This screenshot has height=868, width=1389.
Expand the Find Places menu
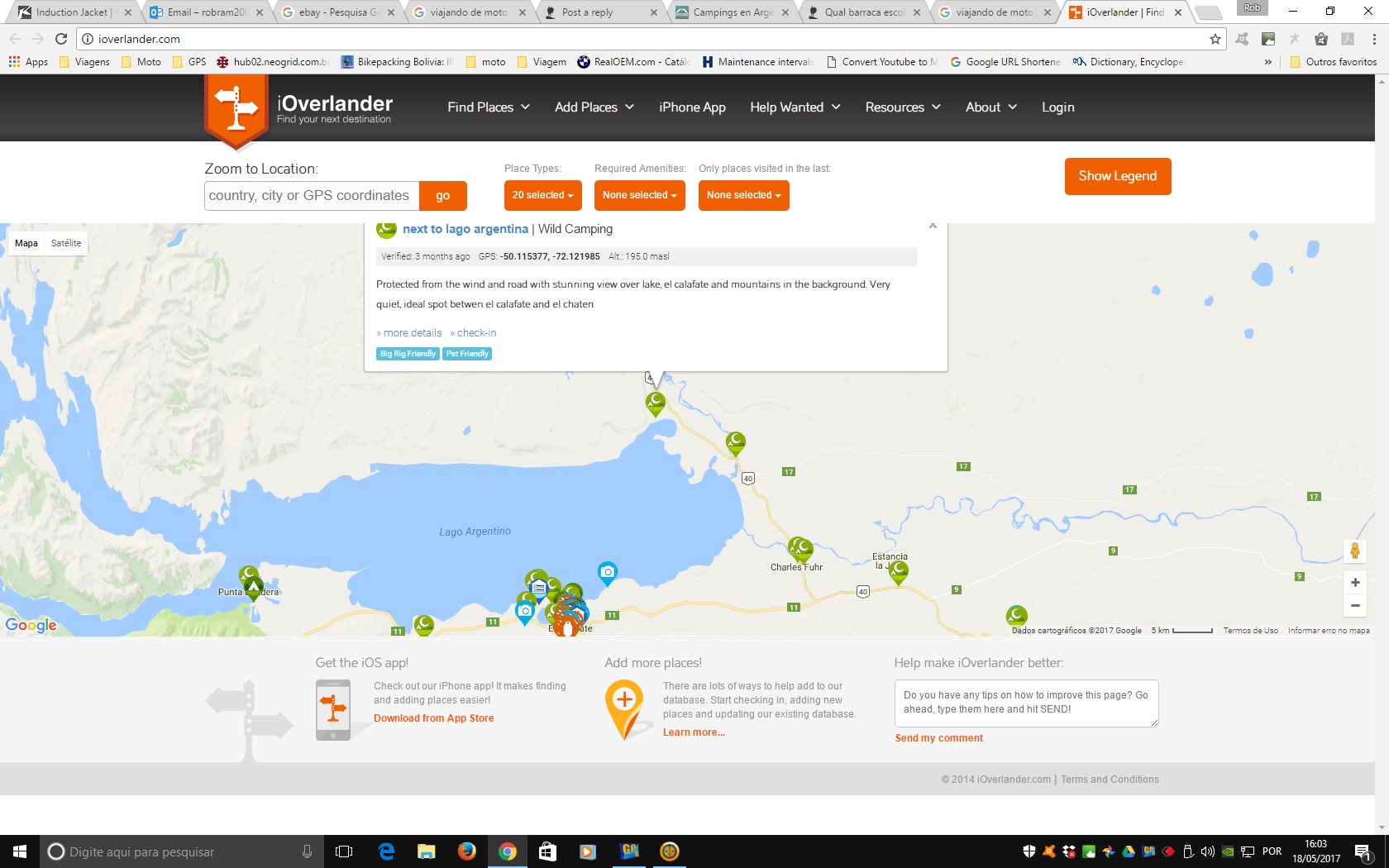click(489, 107)
